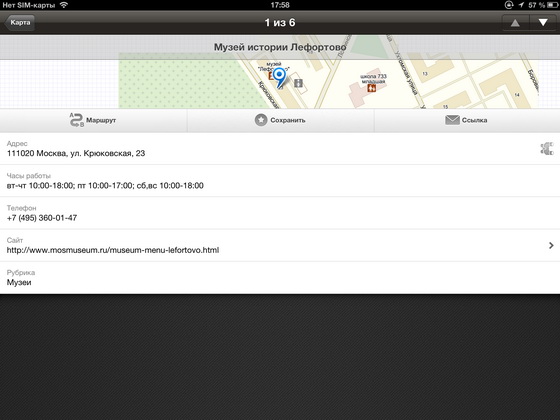Tap the Часы работы hours row

(280, 181)
